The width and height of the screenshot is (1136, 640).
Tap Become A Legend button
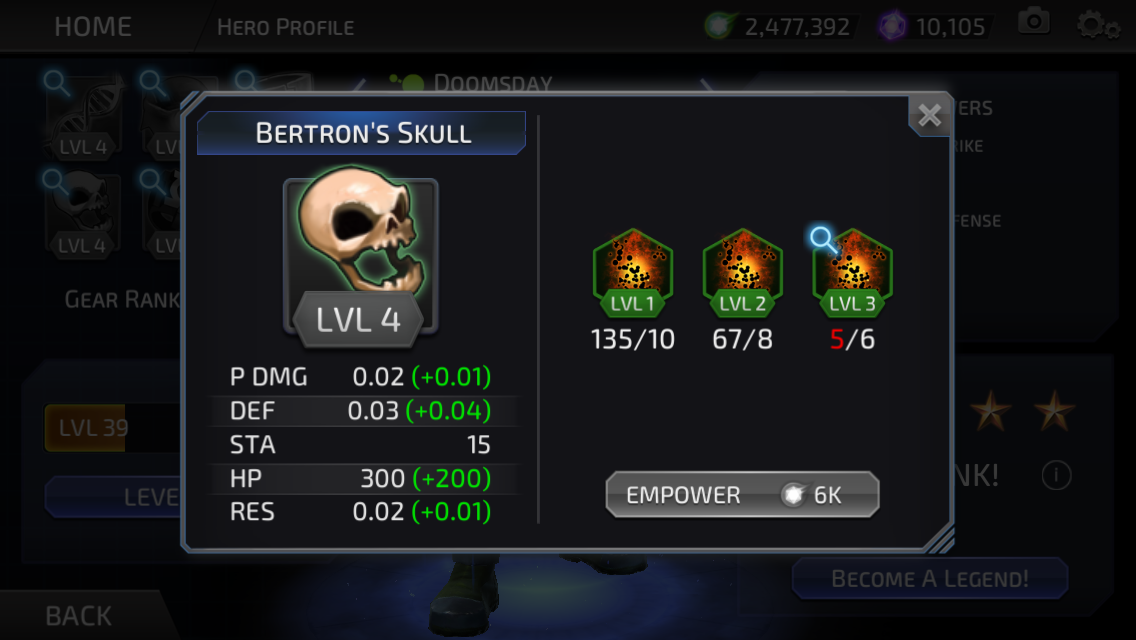pos(930,578)
